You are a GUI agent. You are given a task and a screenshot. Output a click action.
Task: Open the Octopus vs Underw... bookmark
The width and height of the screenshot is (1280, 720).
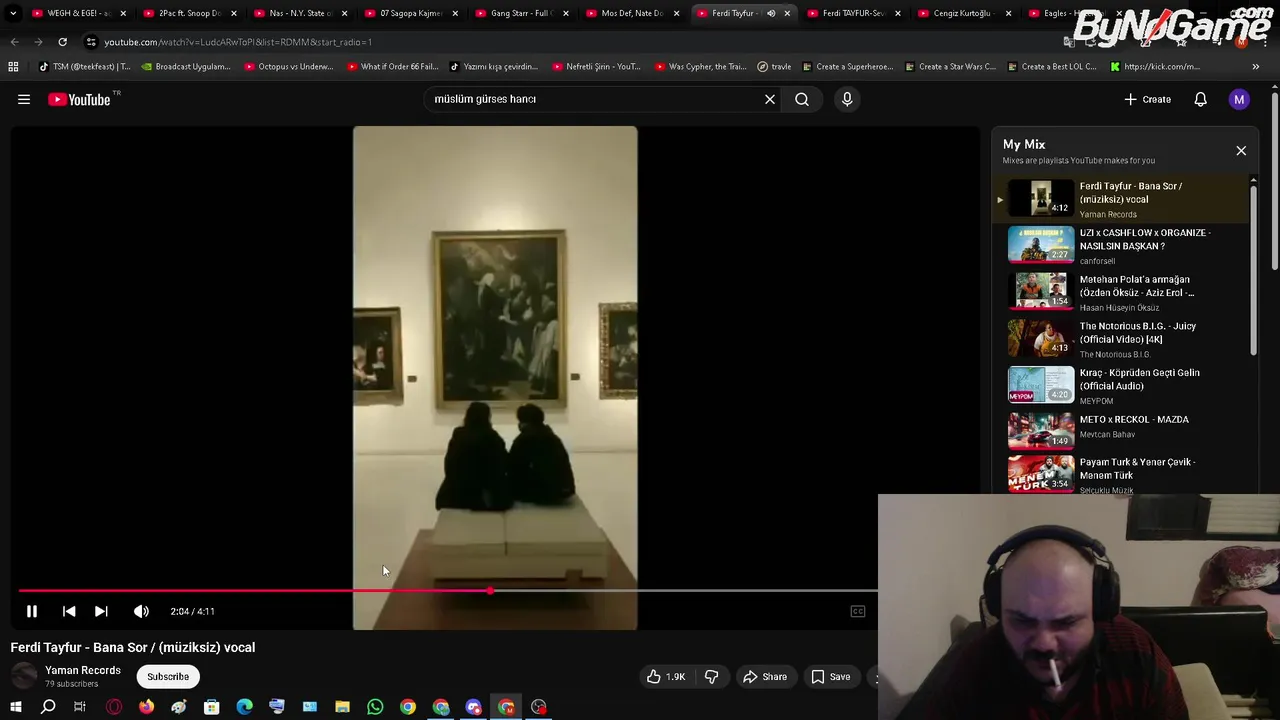pyautogui.click(x=288, y=67)
